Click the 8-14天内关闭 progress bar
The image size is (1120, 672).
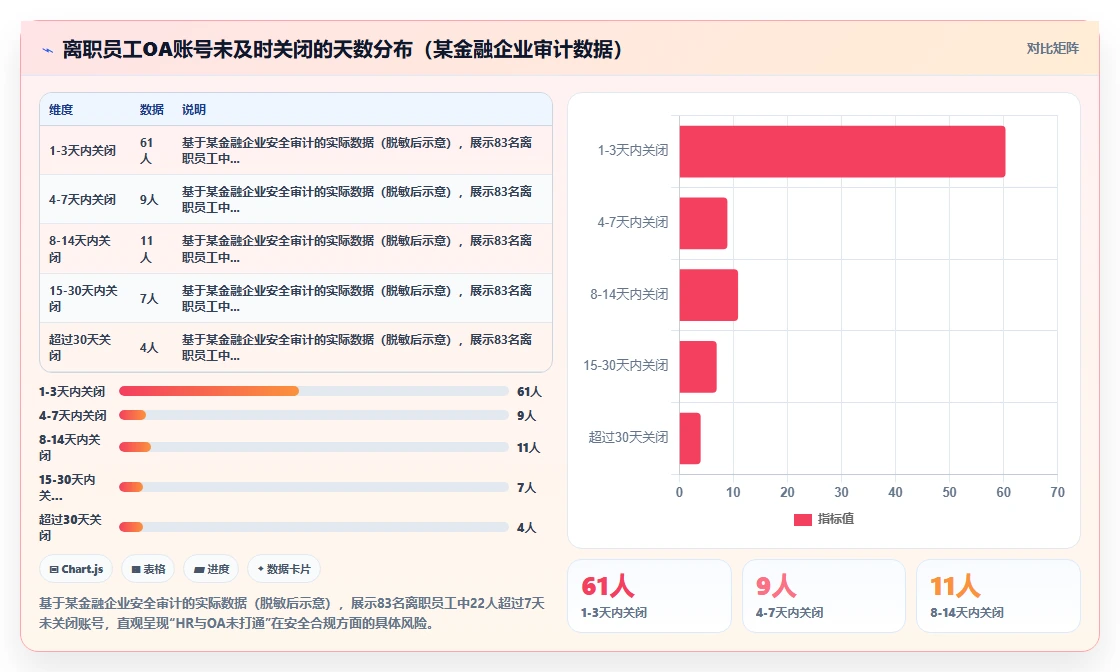coord(314,447)
